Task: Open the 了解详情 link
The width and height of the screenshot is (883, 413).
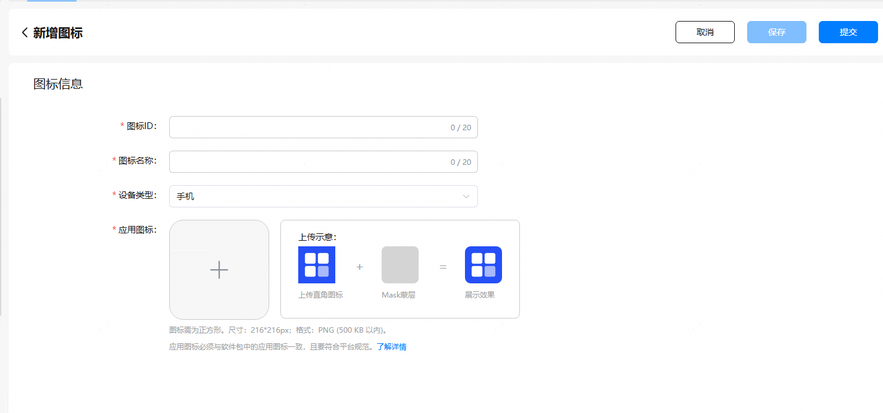Action: 391,347
